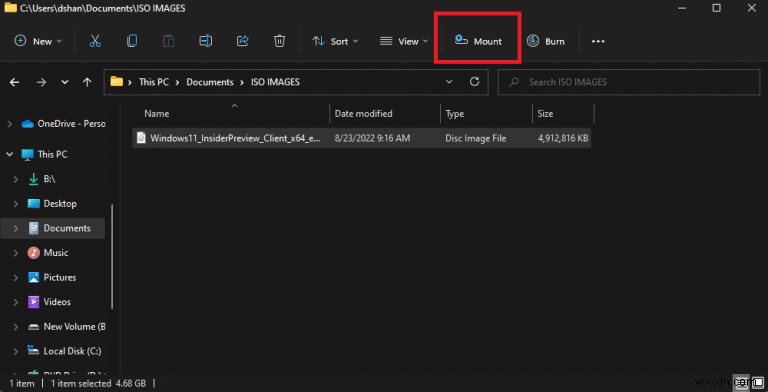Click the Paste clipboard icon
Screen dimensions: 768x392
(168, 41)
